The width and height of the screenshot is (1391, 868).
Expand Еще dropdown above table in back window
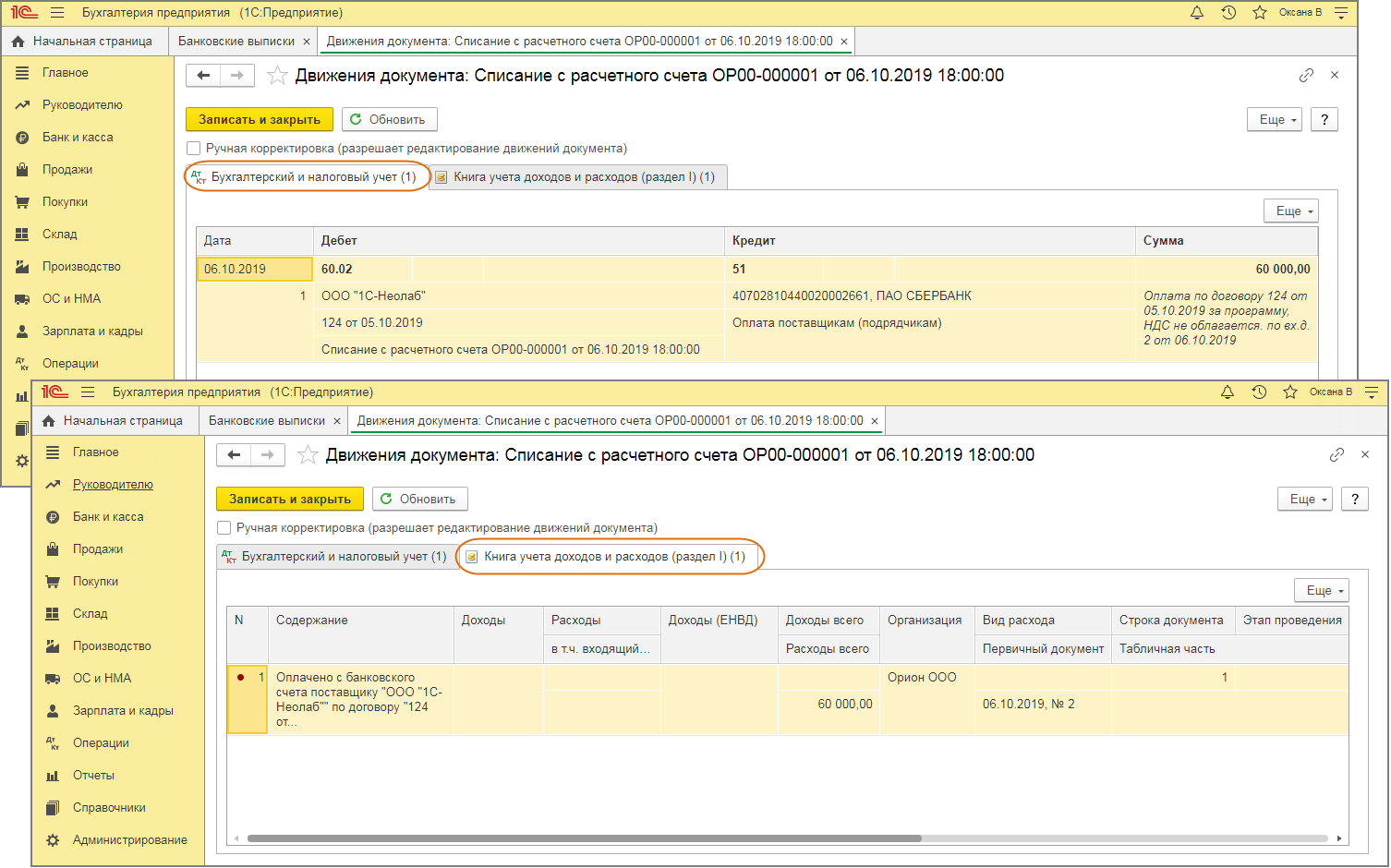point(1290,211)
